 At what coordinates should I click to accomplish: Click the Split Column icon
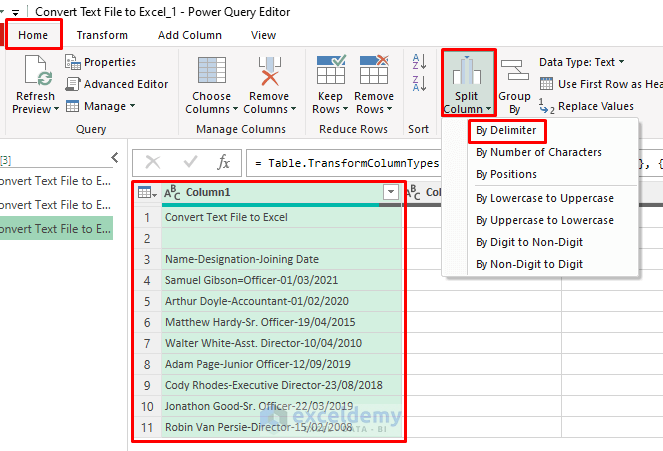coord(467,71)
